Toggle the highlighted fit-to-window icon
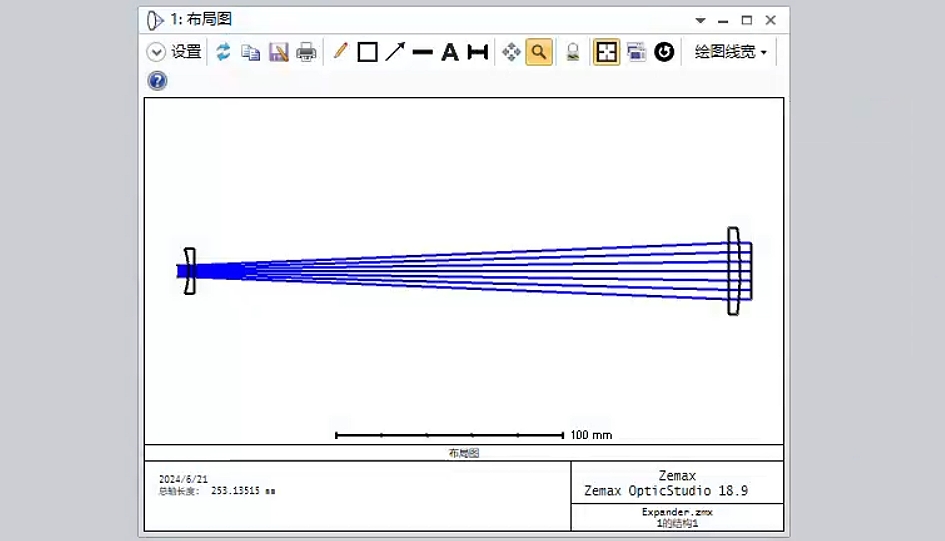This screenshot has width=945, height=541. [606, 52]
